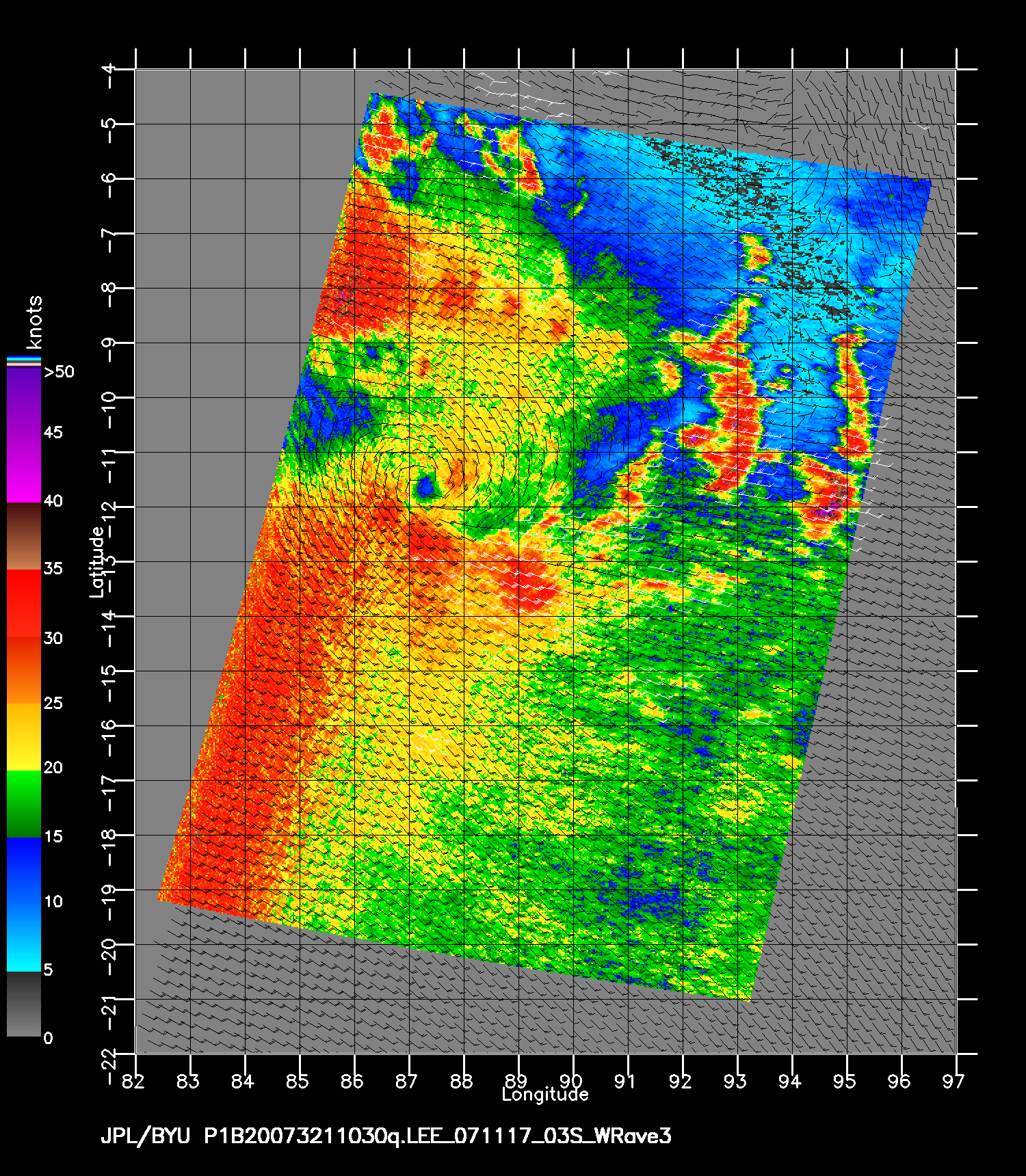Pick the red 30–35 knots color band
Image resolution: width=1026 pixels, height=1176 pixels.
coord(24,604)
